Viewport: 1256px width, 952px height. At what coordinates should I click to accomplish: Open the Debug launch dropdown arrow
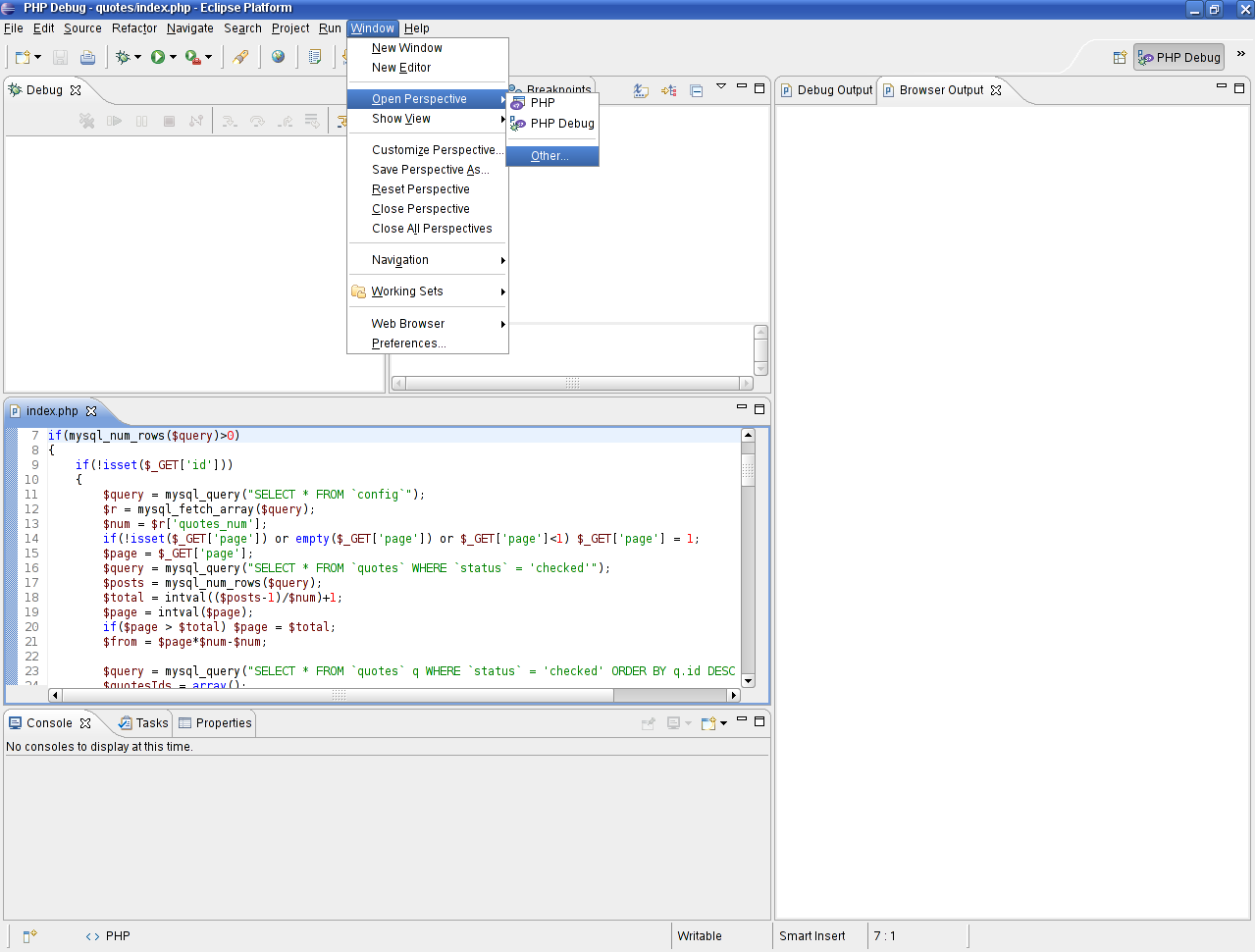[x=137, y=57]
